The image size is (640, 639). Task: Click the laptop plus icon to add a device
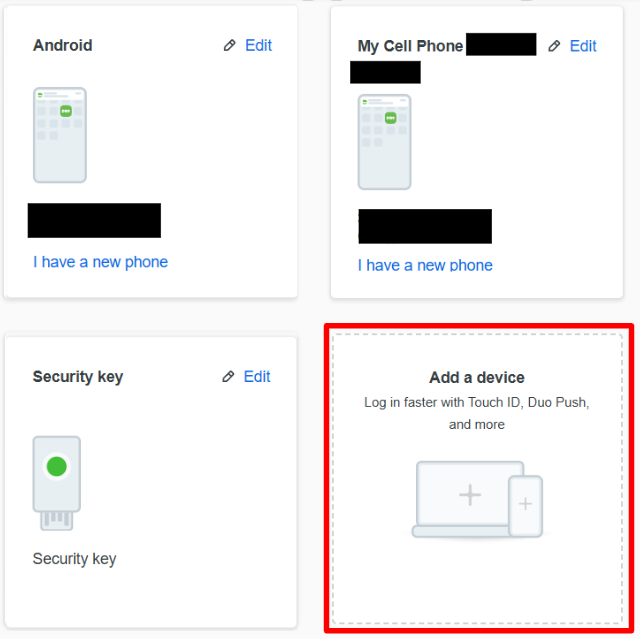pos(469,495)
